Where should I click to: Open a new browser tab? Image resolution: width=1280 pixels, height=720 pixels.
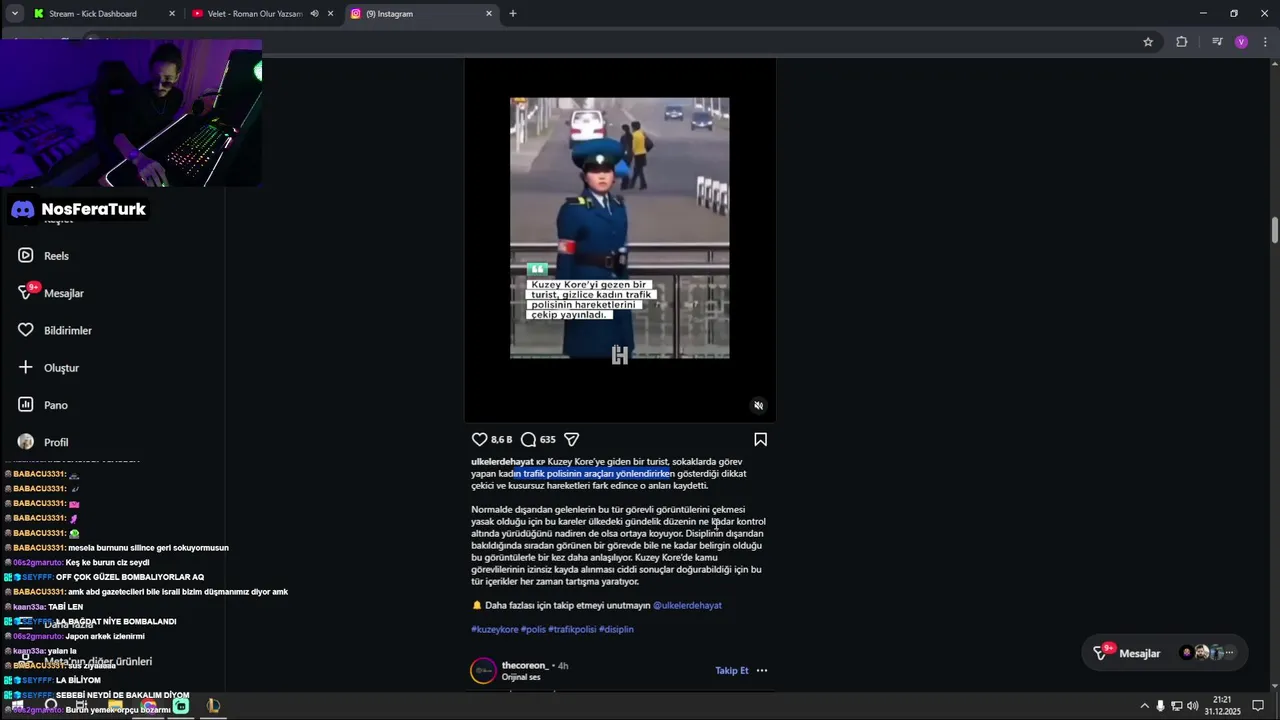(513, 14)
